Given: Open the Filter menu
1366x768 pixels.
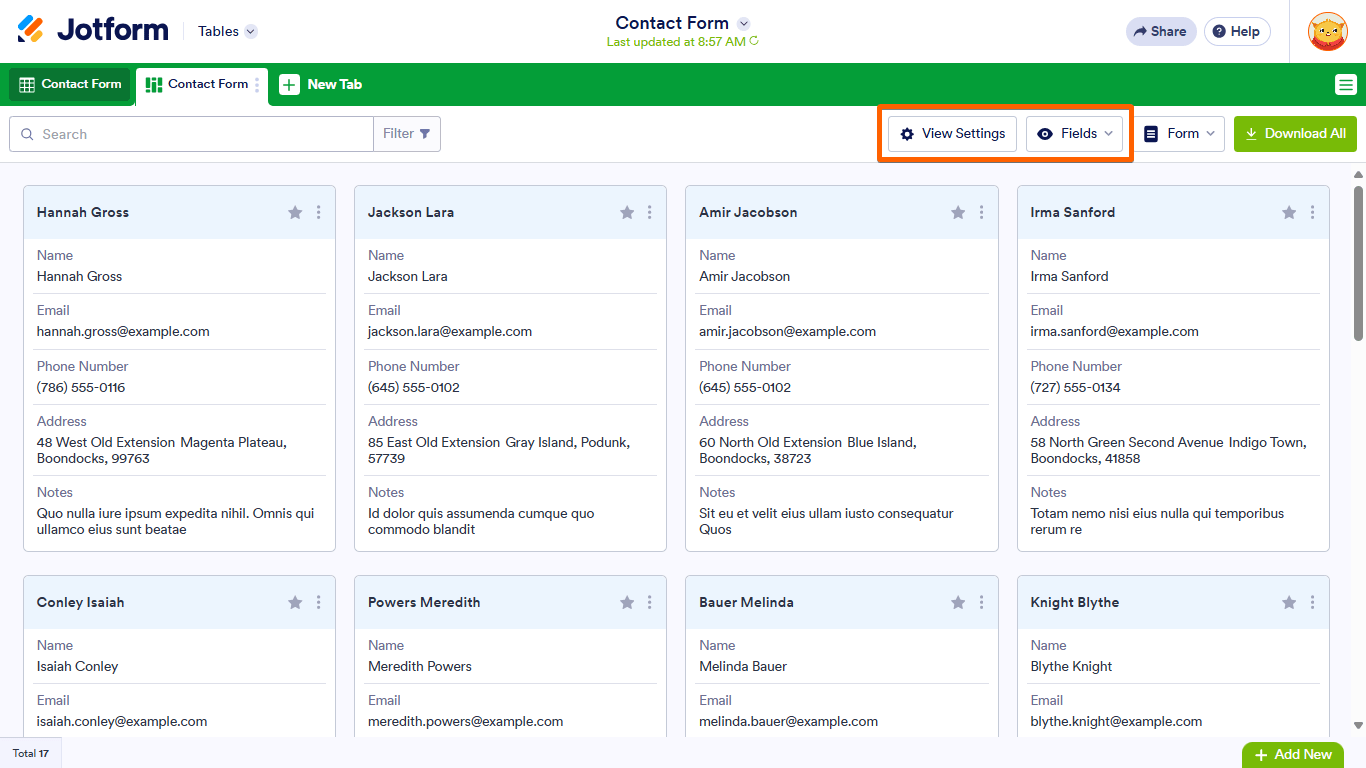Looking at the screenshot, I should pos(407,134).
